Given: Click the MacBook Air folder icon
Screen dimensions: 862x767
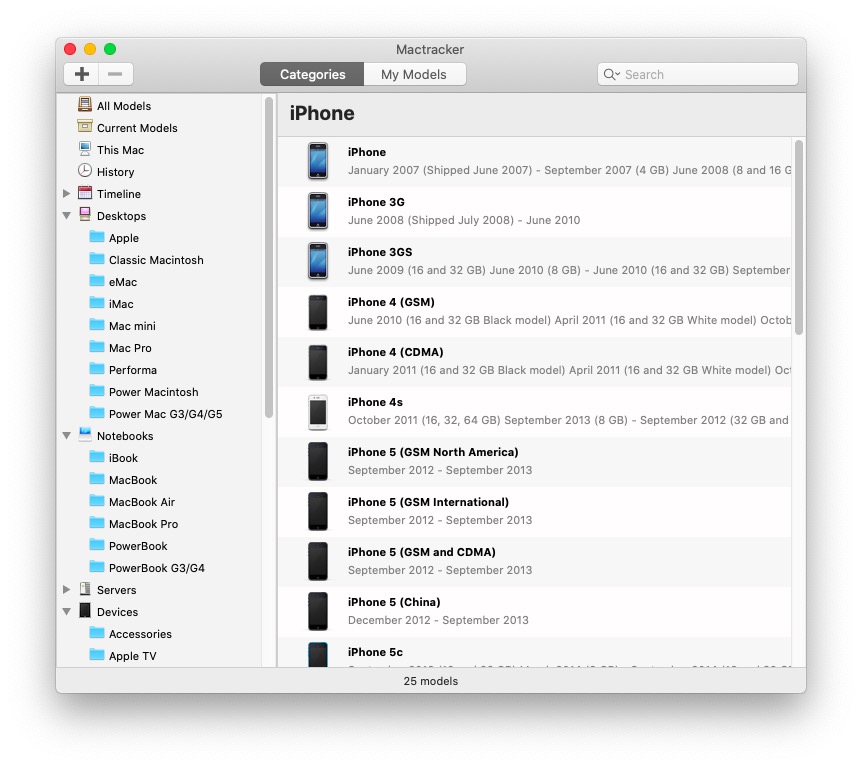Looking at the screenshot, I should point(97,501).
